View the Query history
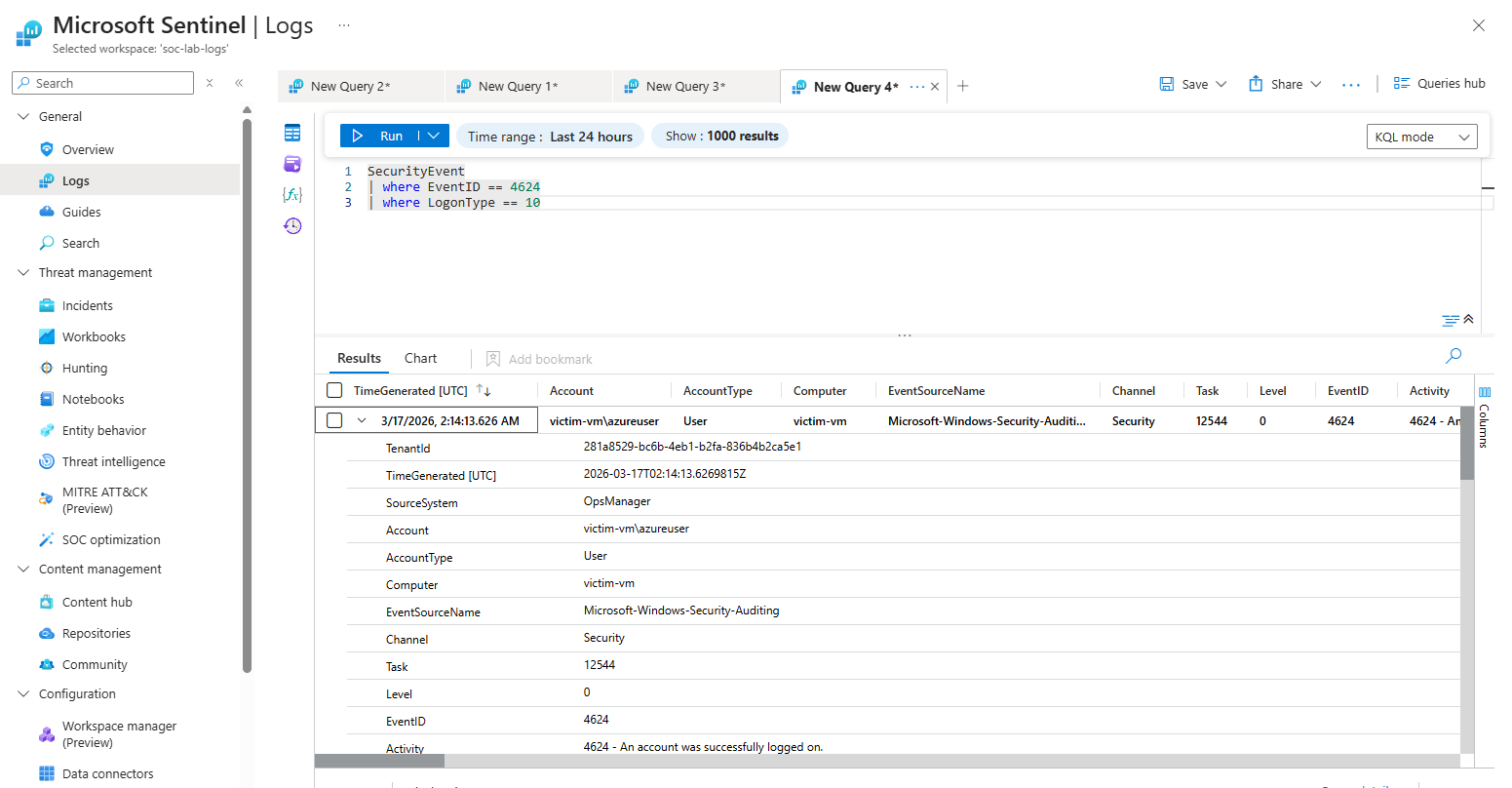This screenshot has width=1512, height=788. [293, 225]
